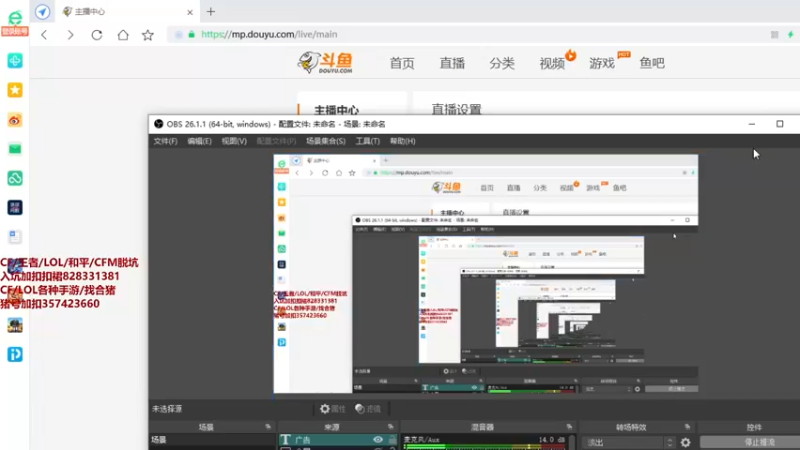Toggle visibility eye of the 广告 source
The height and width of the screenshot is (450, 800).
378,439
